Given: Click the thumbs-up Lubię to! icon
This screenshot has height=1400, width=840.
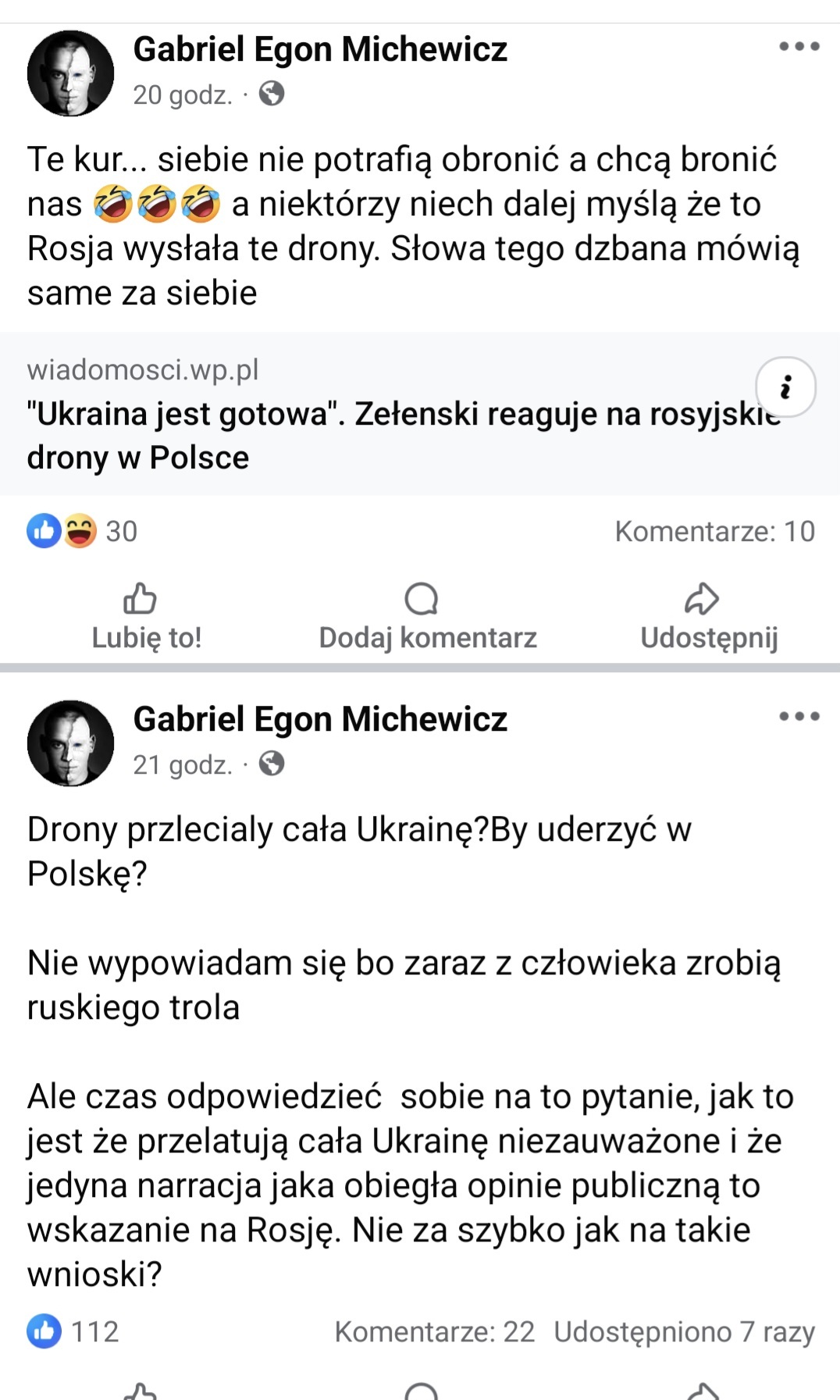Looking at the screenshot, I should pyautogui.click(x=141, y=600).
